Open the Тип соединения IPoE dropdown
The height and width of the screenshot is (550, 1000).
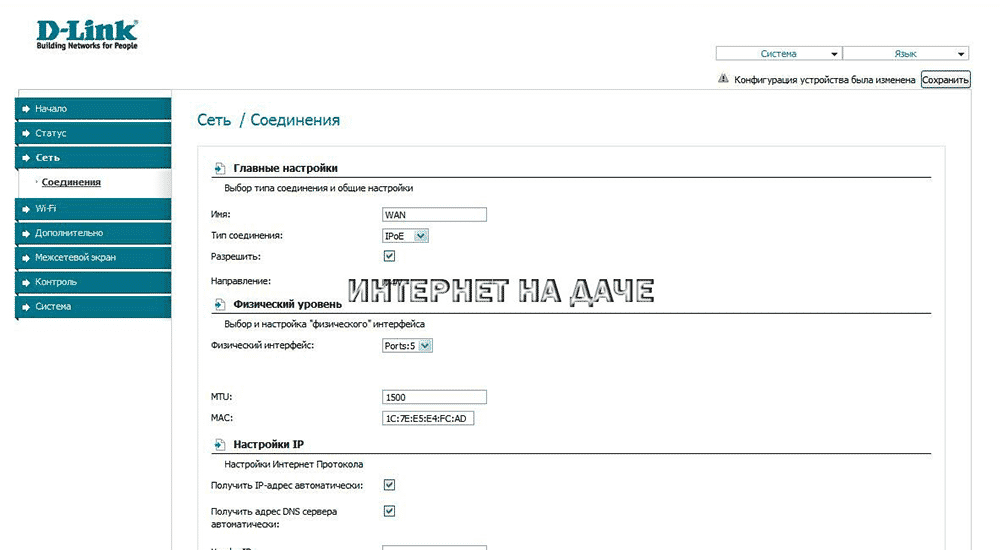point(406,236)
